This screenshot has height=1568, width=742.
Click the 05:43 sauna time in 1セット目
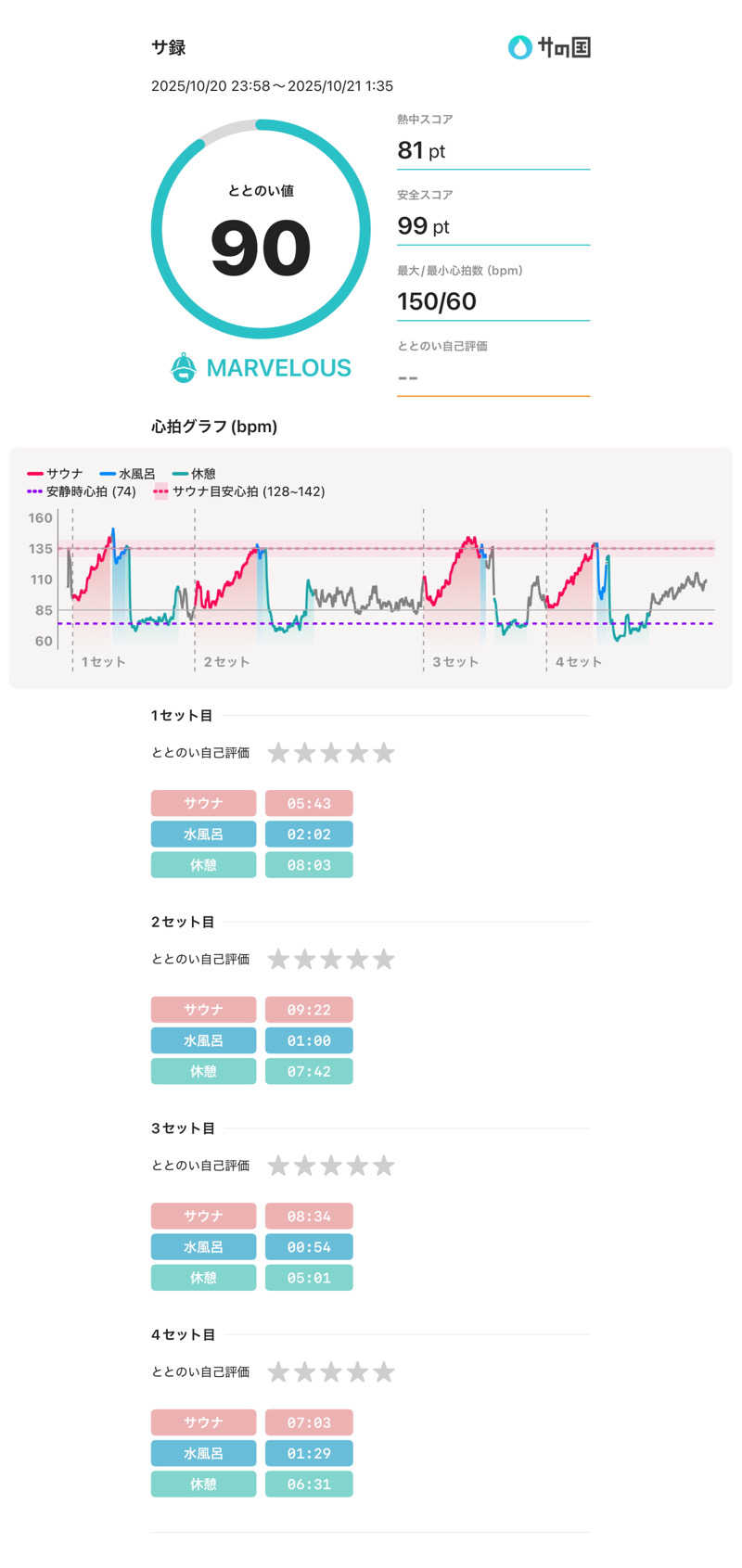(309, 803)
